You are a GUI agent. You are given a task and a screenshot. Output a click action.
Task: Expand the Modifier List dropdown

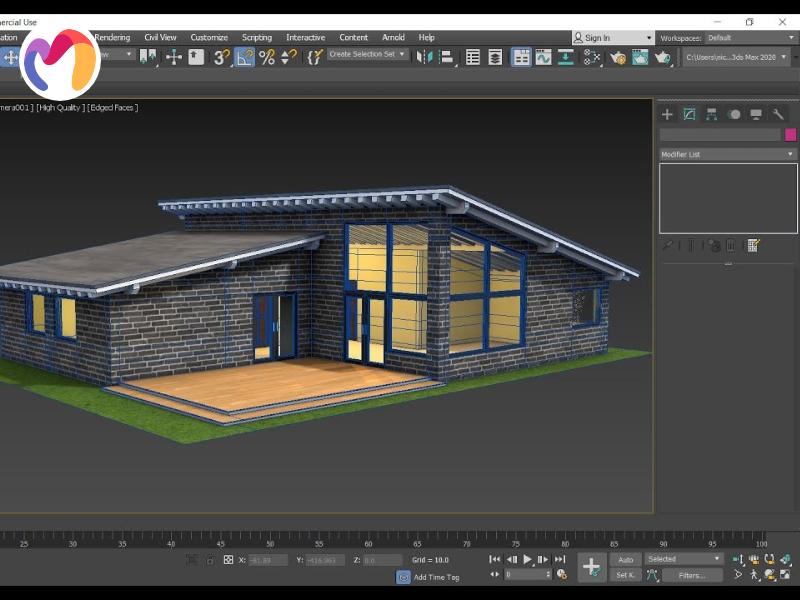point(727,154)
